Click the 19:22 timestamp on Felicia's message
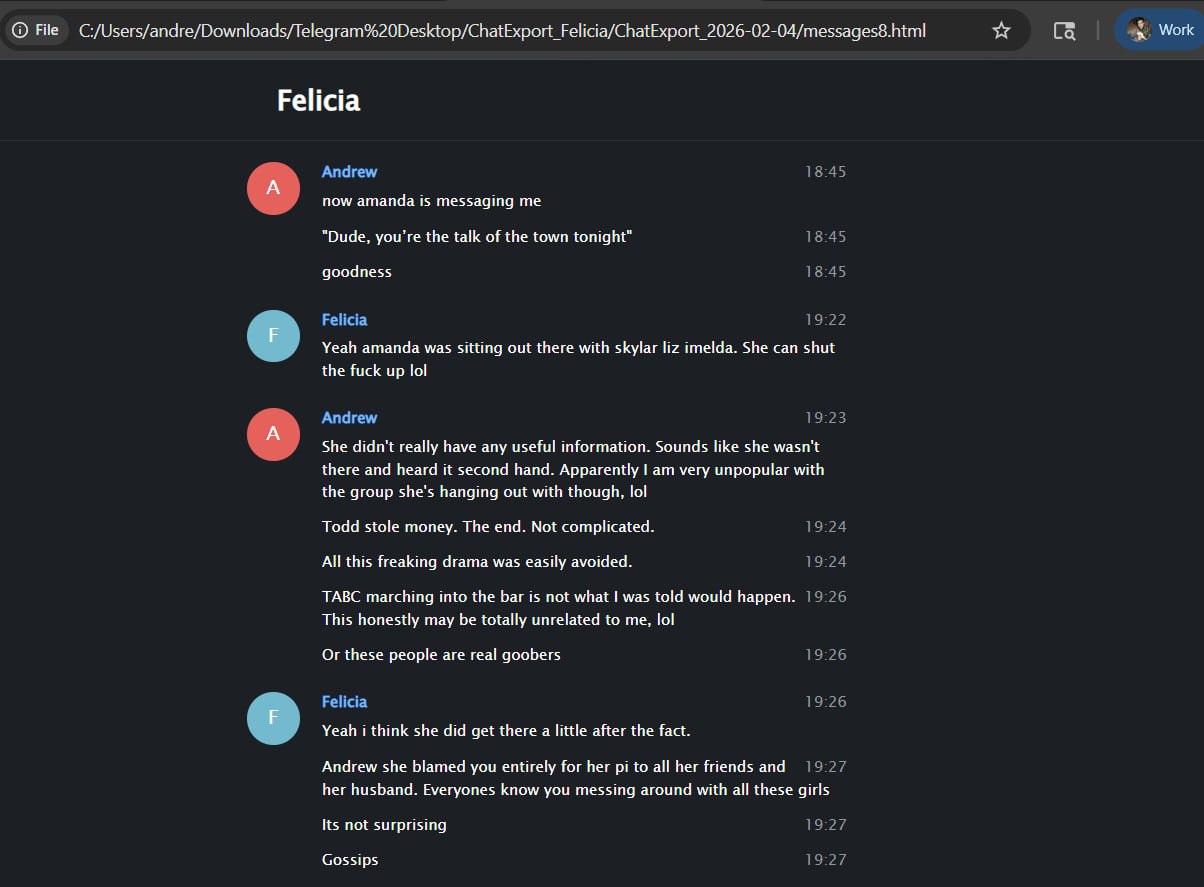Image resolution: width=1204 pixels, height=887 pixels. coord(826,320)
